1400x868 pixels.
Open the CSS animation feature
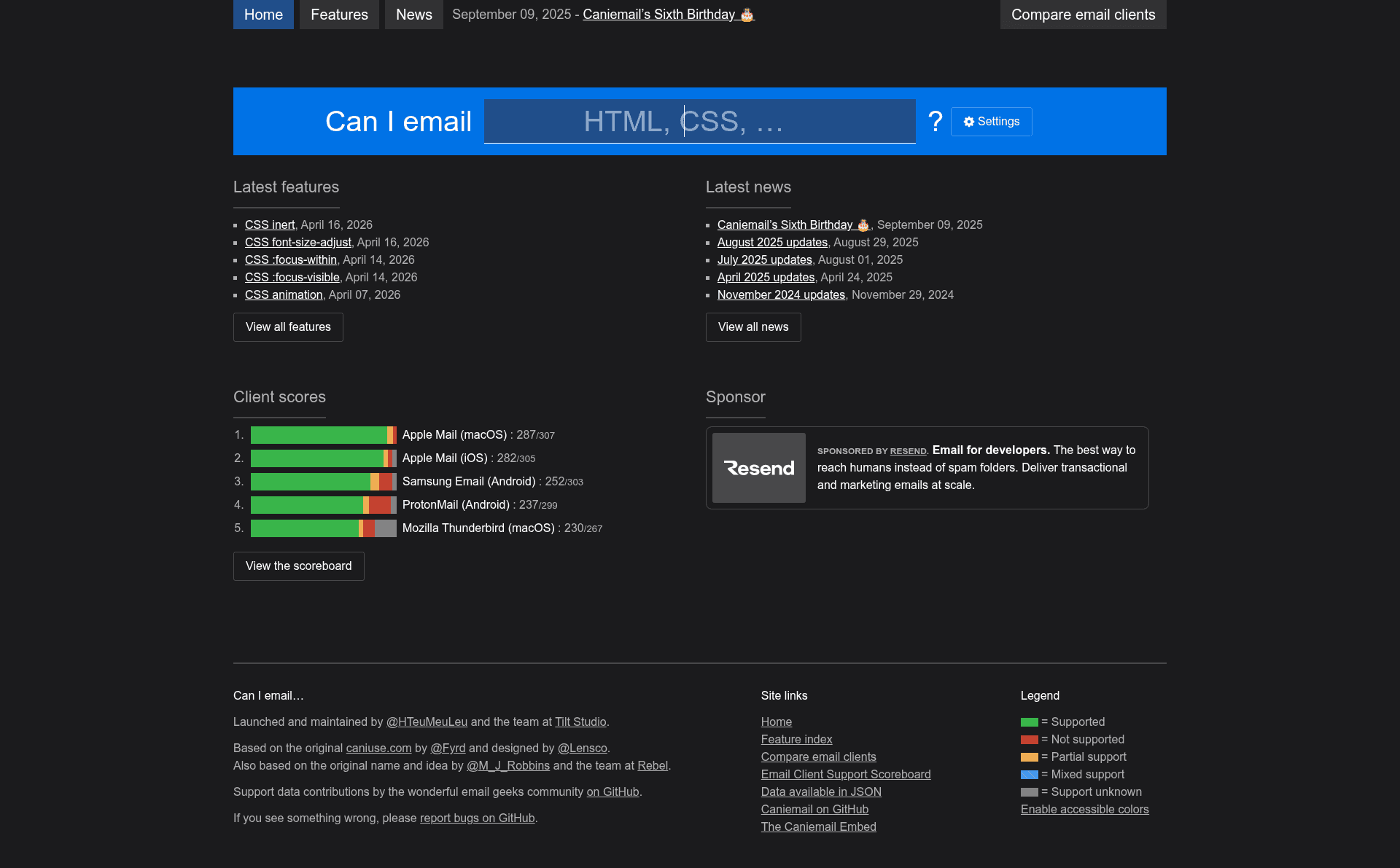tap(284, 295)
